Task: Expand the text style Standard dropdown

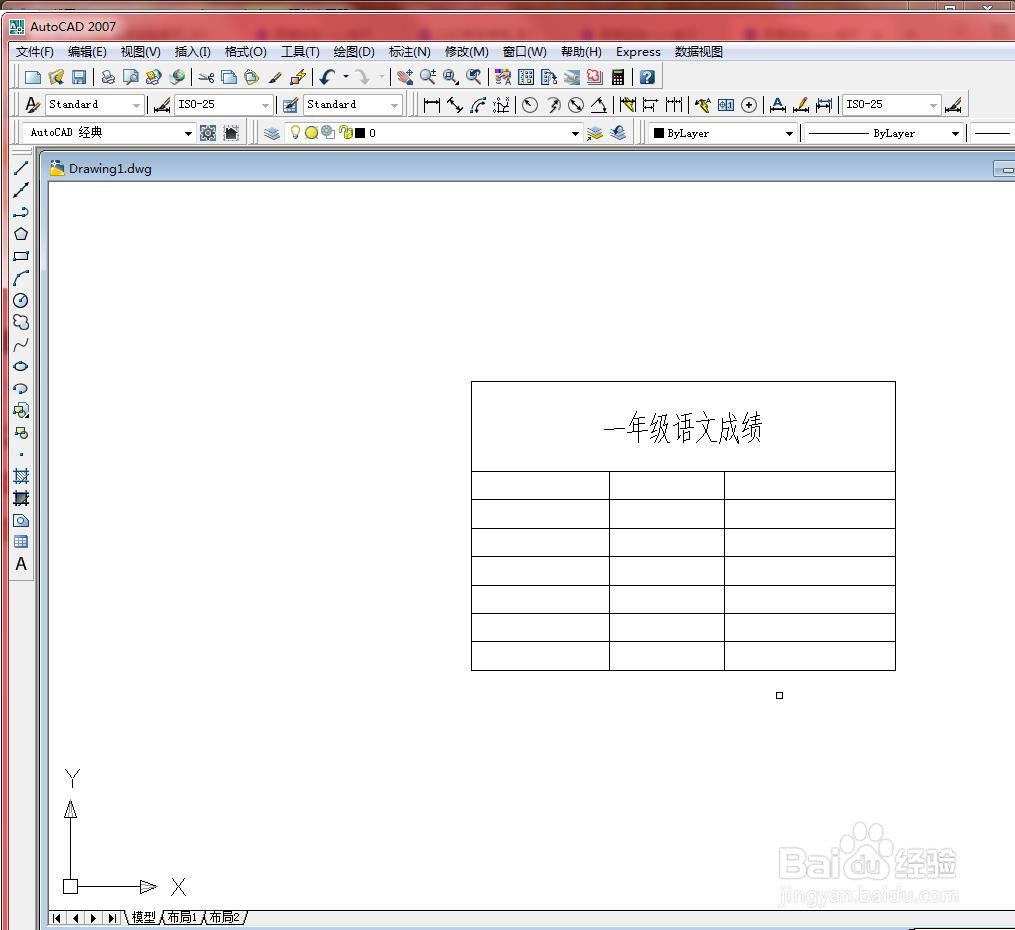Action: [136, 105]
